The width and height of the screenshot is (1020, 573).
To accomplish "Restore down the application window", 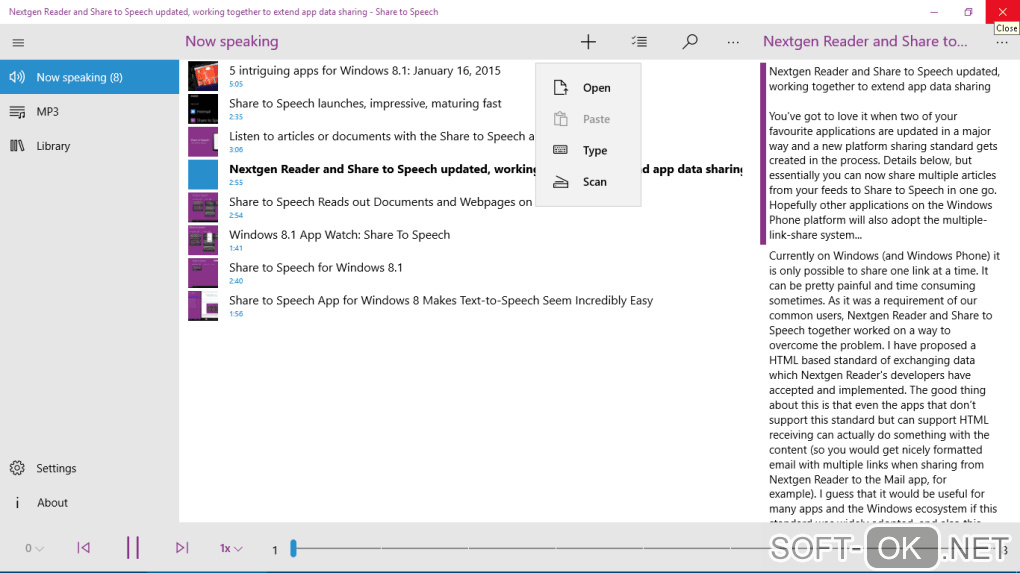I will [968, 12].
